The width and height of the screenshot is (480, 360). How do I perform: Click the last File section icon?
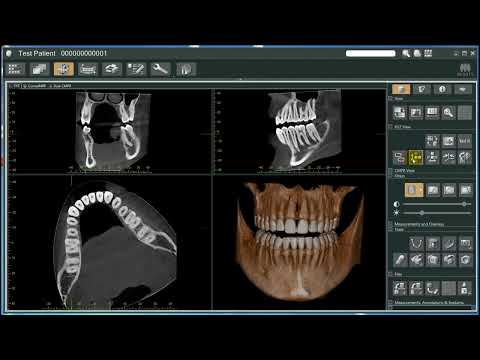465,288
